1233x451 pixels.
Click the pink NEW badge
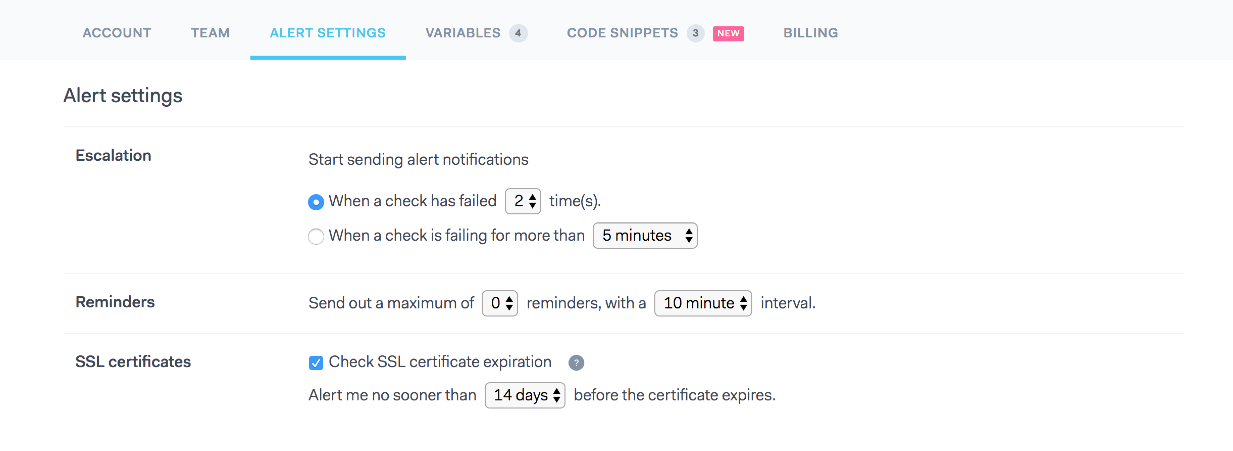point(728,33)
